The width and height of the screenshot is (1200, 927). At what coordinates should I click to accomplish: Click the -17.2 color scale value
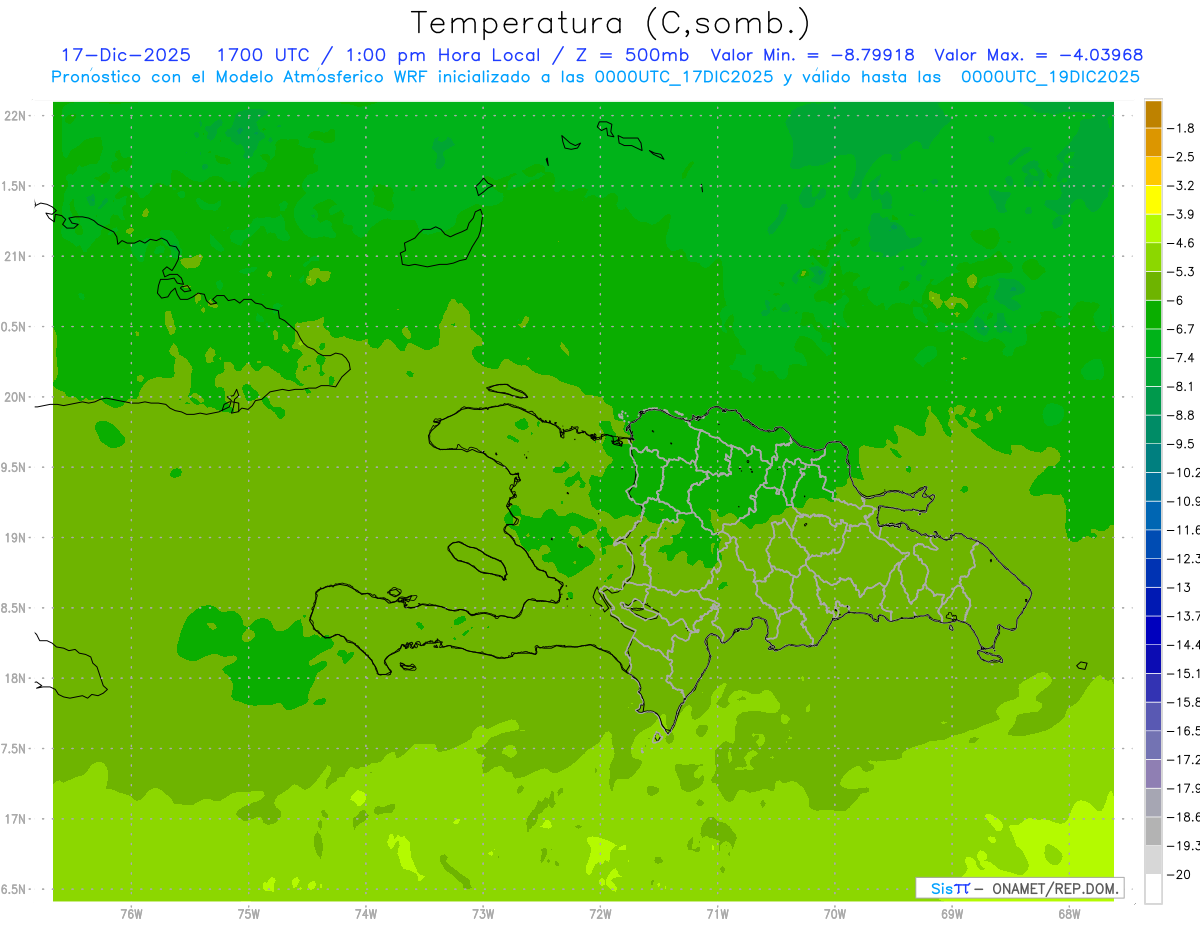[1183, 759]
